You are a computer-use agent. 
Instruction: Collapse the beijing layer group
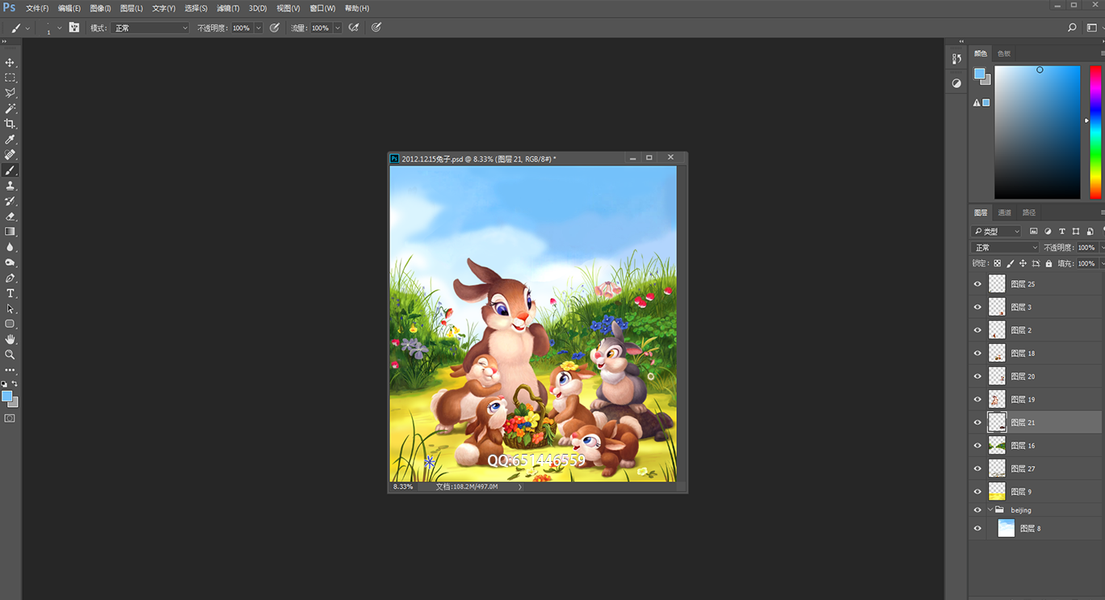tap(990, 510)
